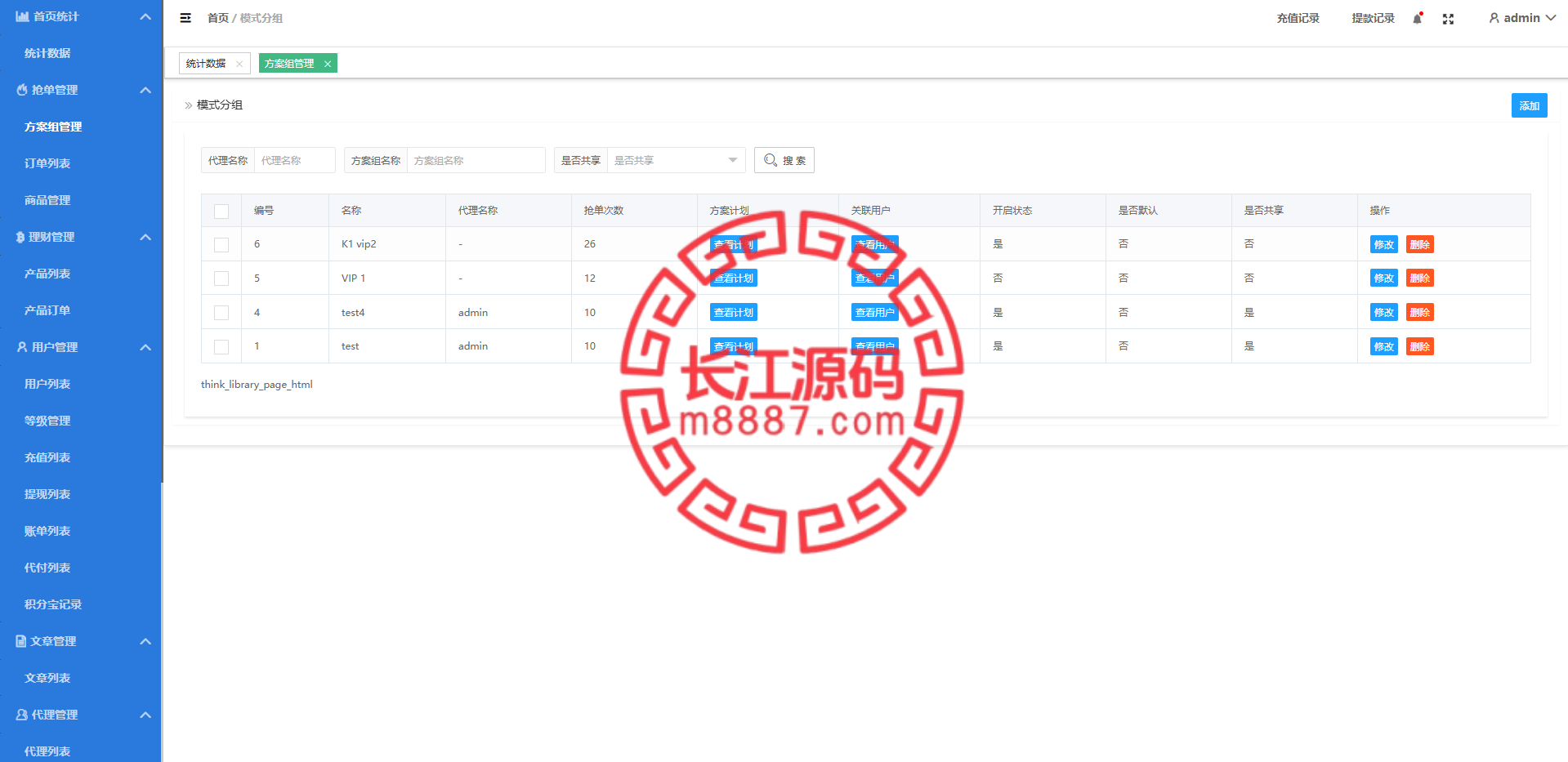Open 积分宝记录 in the sidebar

(53, 604)
